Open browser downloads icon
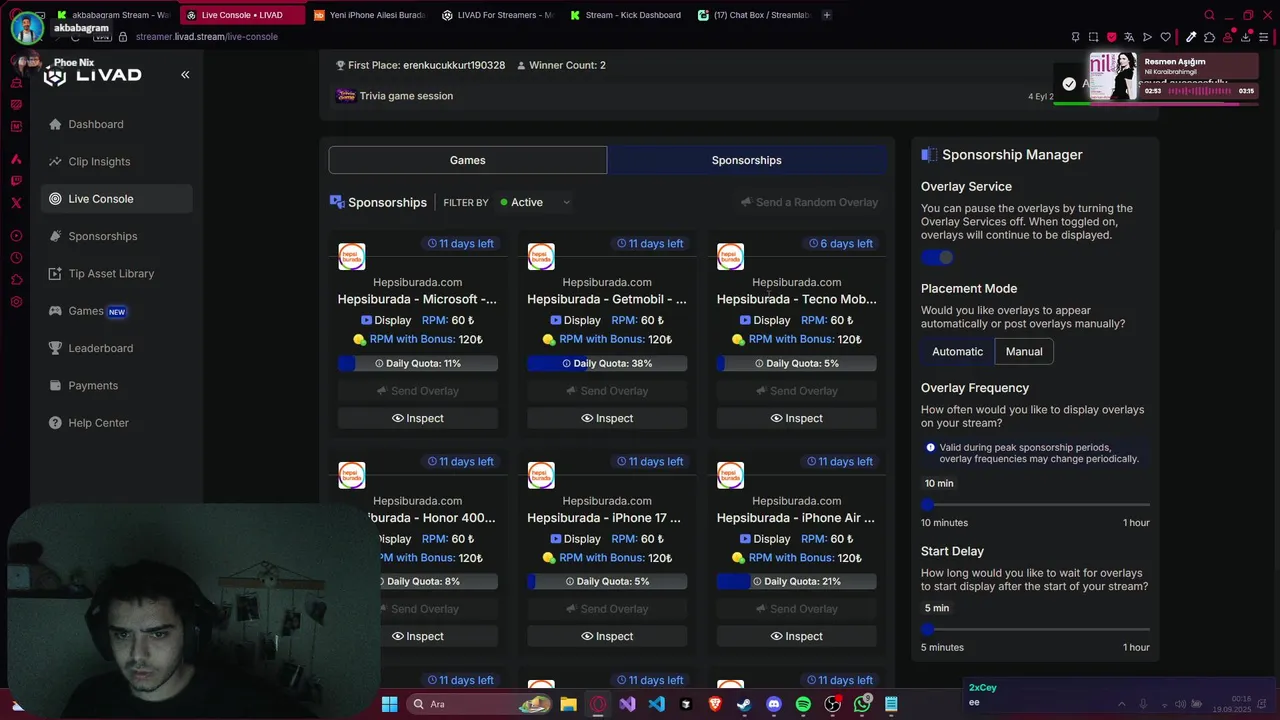This screenshot has height=720, width=1280. (1245, 37)
